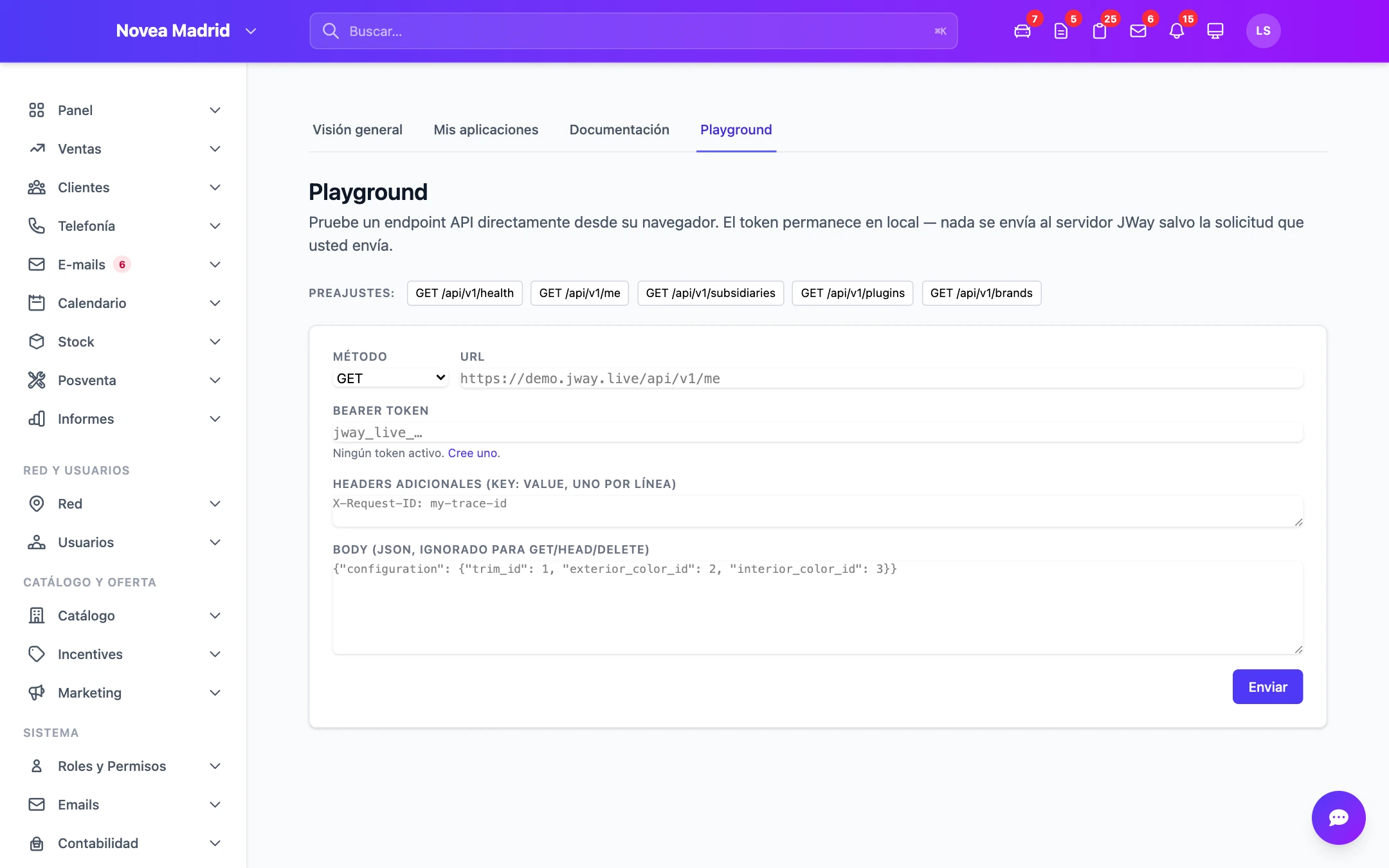The height and width of the screenshot is (868, 1389).
Task: Expand the Calendario menu chevron
Action: tap(215, 303)
